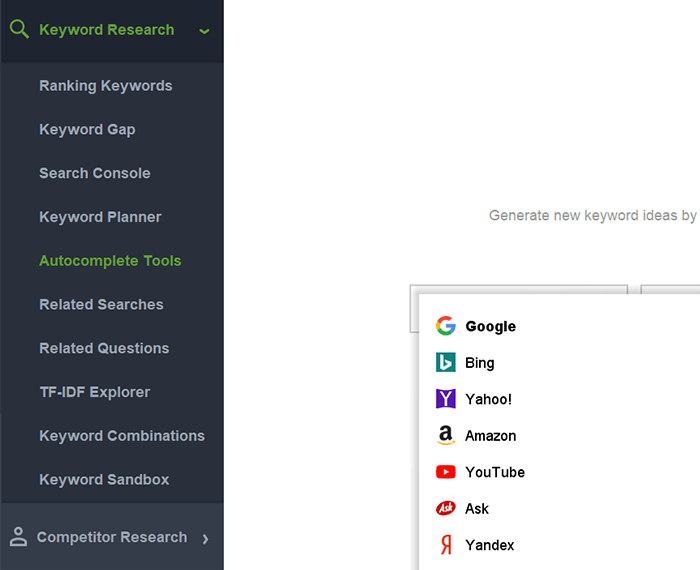Screen dimensions: 700x570
Task: Click the Keyword Research header text
Action: pos(107,29)
